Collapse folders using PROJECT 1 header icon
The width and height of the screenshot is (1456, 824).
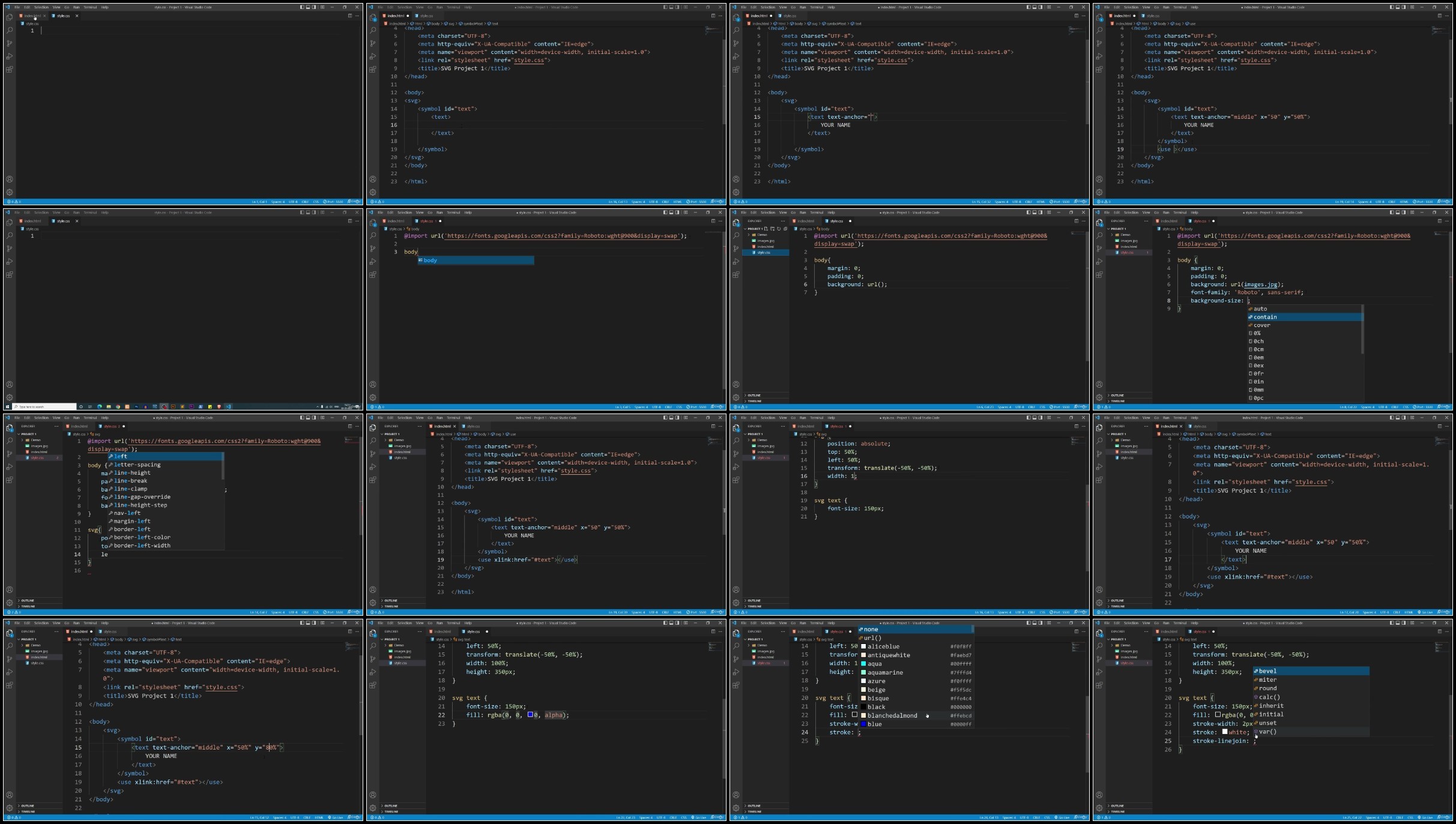coord(785,229)
